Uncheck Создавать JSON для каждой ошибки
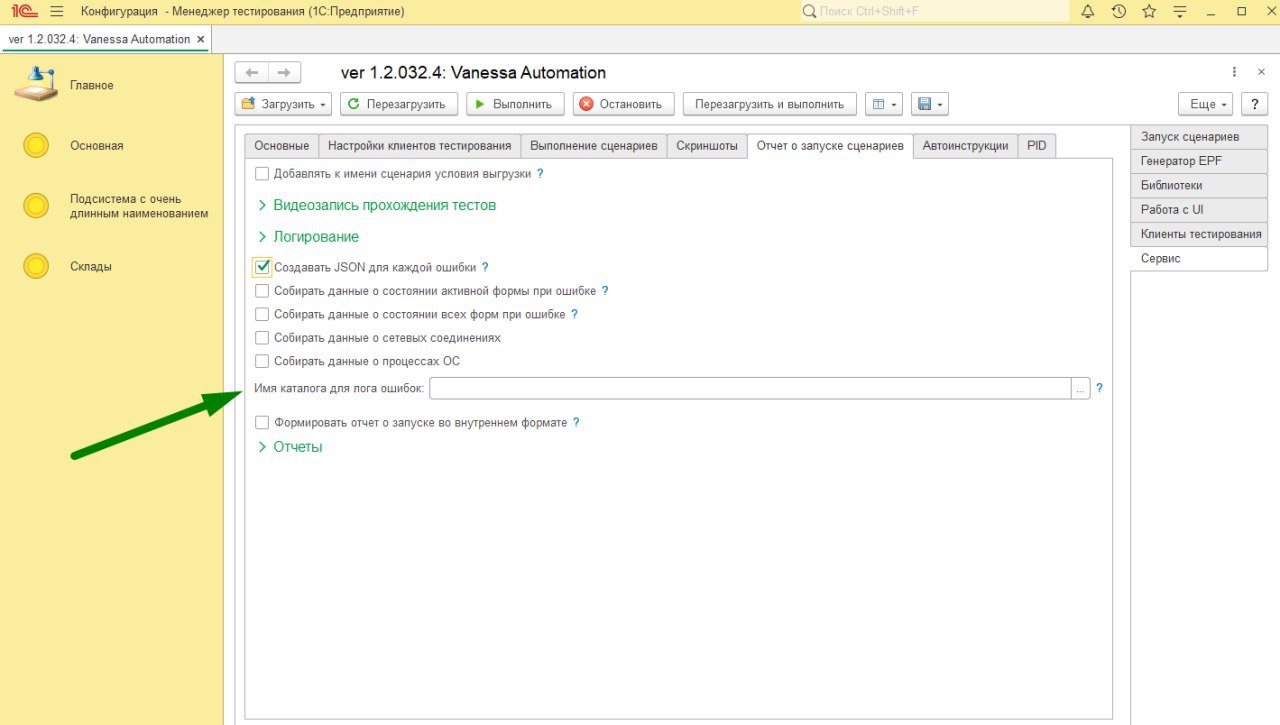The width and height of the screenshot is (1280, 725). pos(262,267)
